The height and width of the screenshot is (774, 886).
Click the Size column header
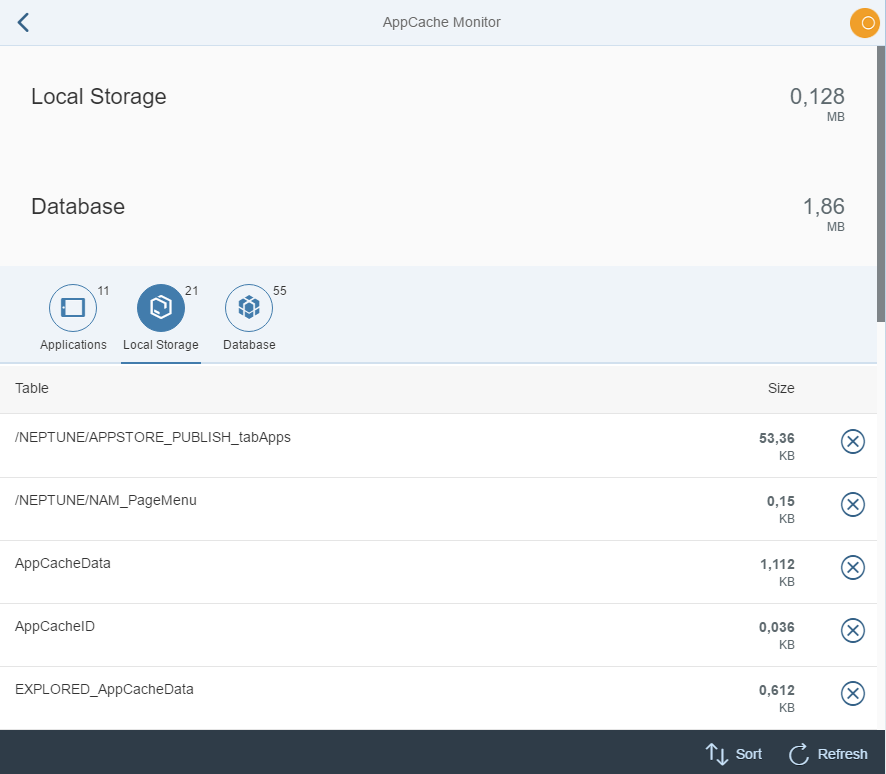coord(782,388)
